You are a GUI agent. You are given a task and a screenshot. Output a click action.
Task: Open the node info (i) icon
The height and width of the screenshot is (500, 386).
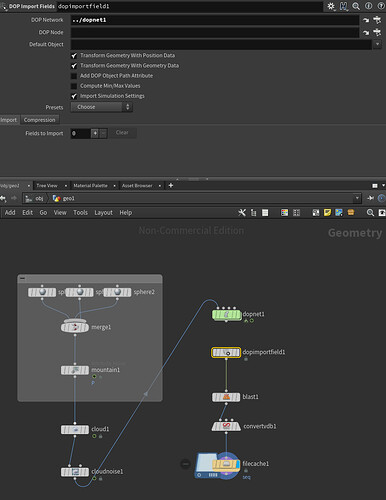pos(369,6)
